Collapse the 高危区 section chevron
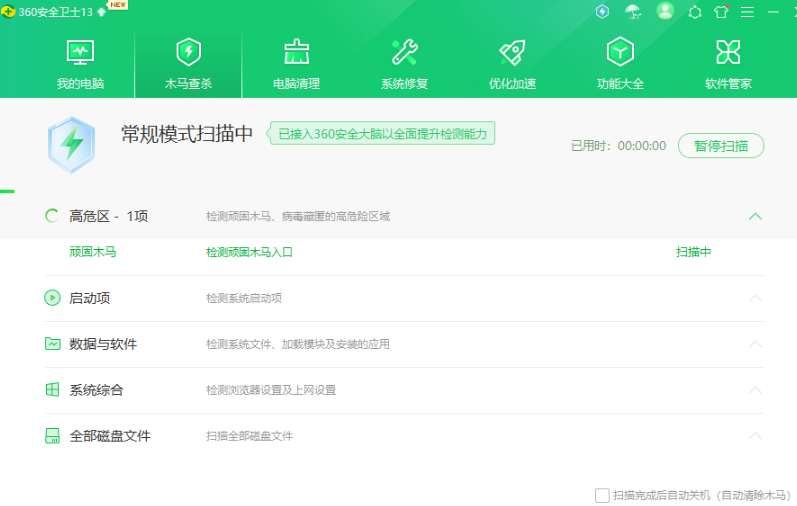Image resolution: width=797 pixels, height=506 pixels. click(x=755, y=216)
